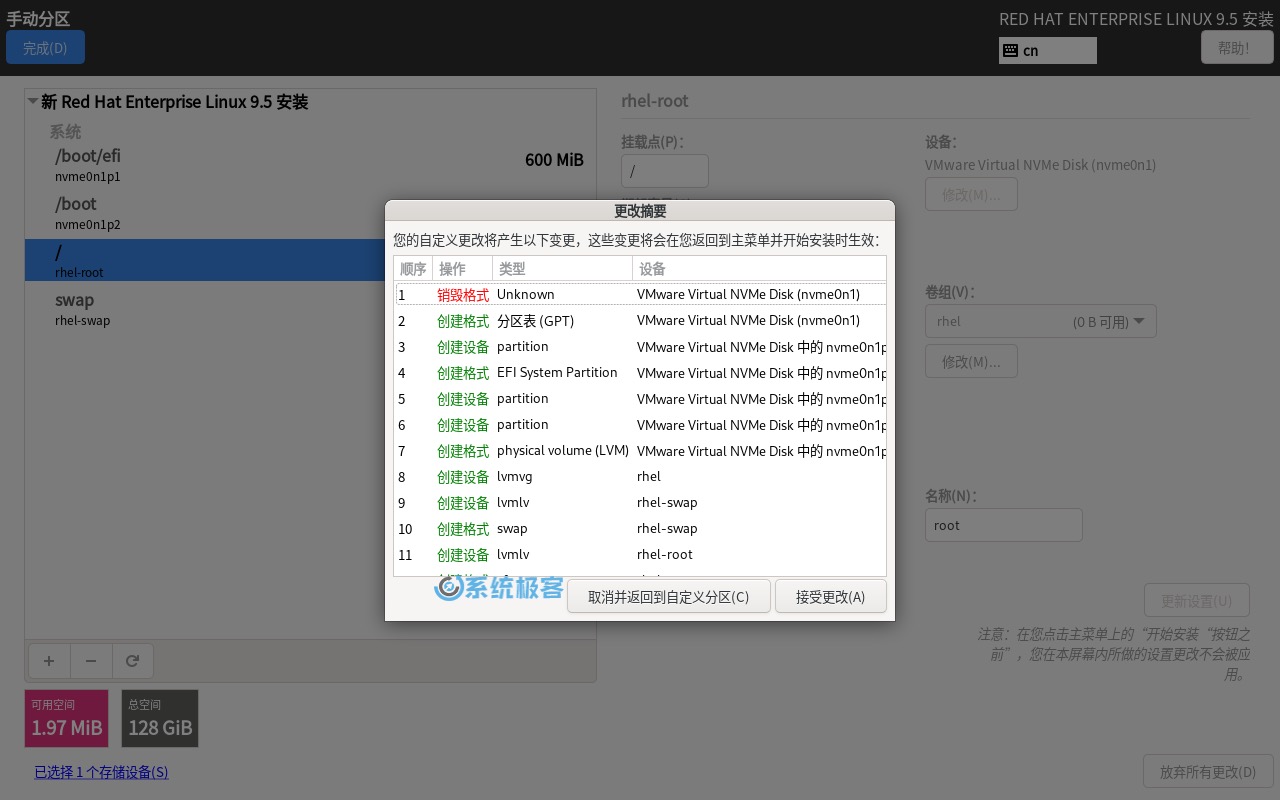Screen dimensions: 1280x800
Task: Open the 已选择 1 个存储设备 link
Action: point(101,772)
